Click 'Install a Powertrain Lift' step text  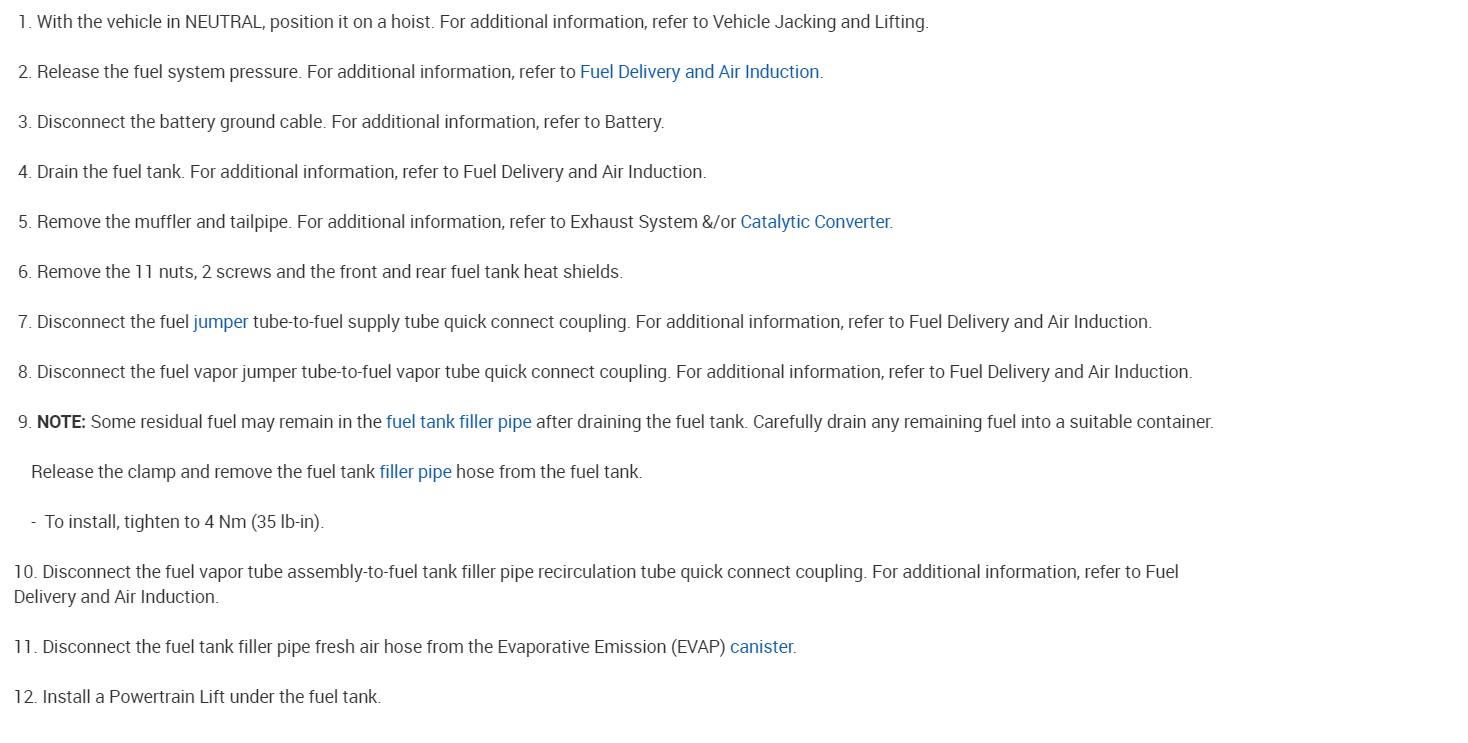pos(211,697)
